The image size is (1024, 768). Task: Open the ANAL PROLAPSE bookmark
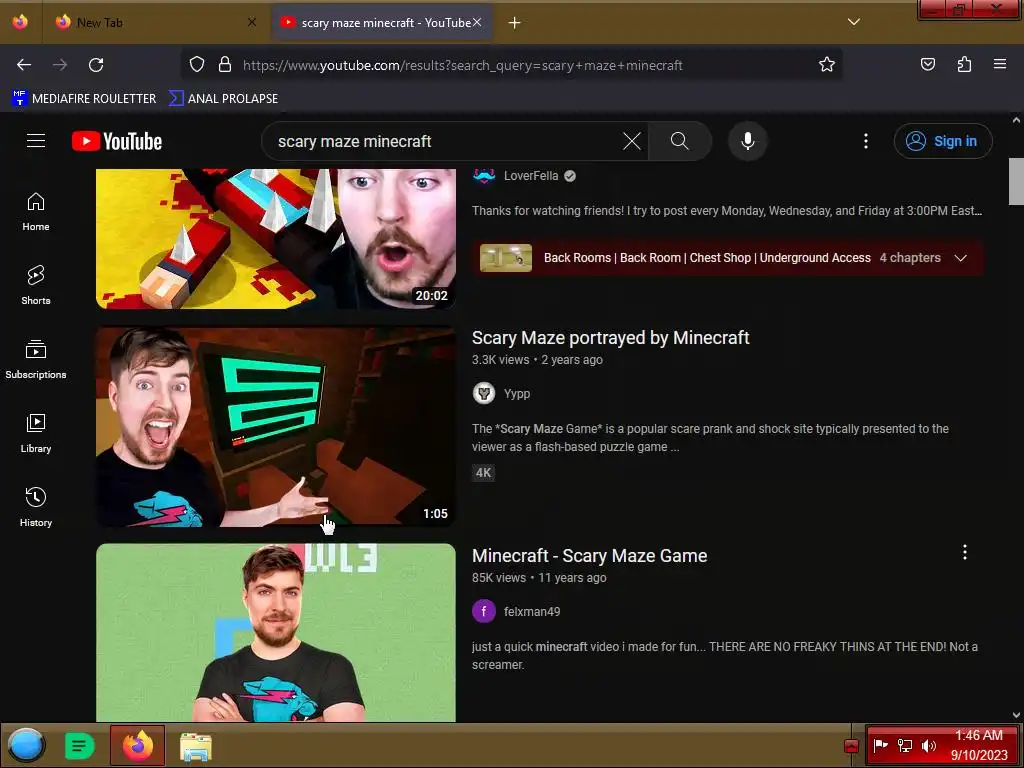[223, 99]
